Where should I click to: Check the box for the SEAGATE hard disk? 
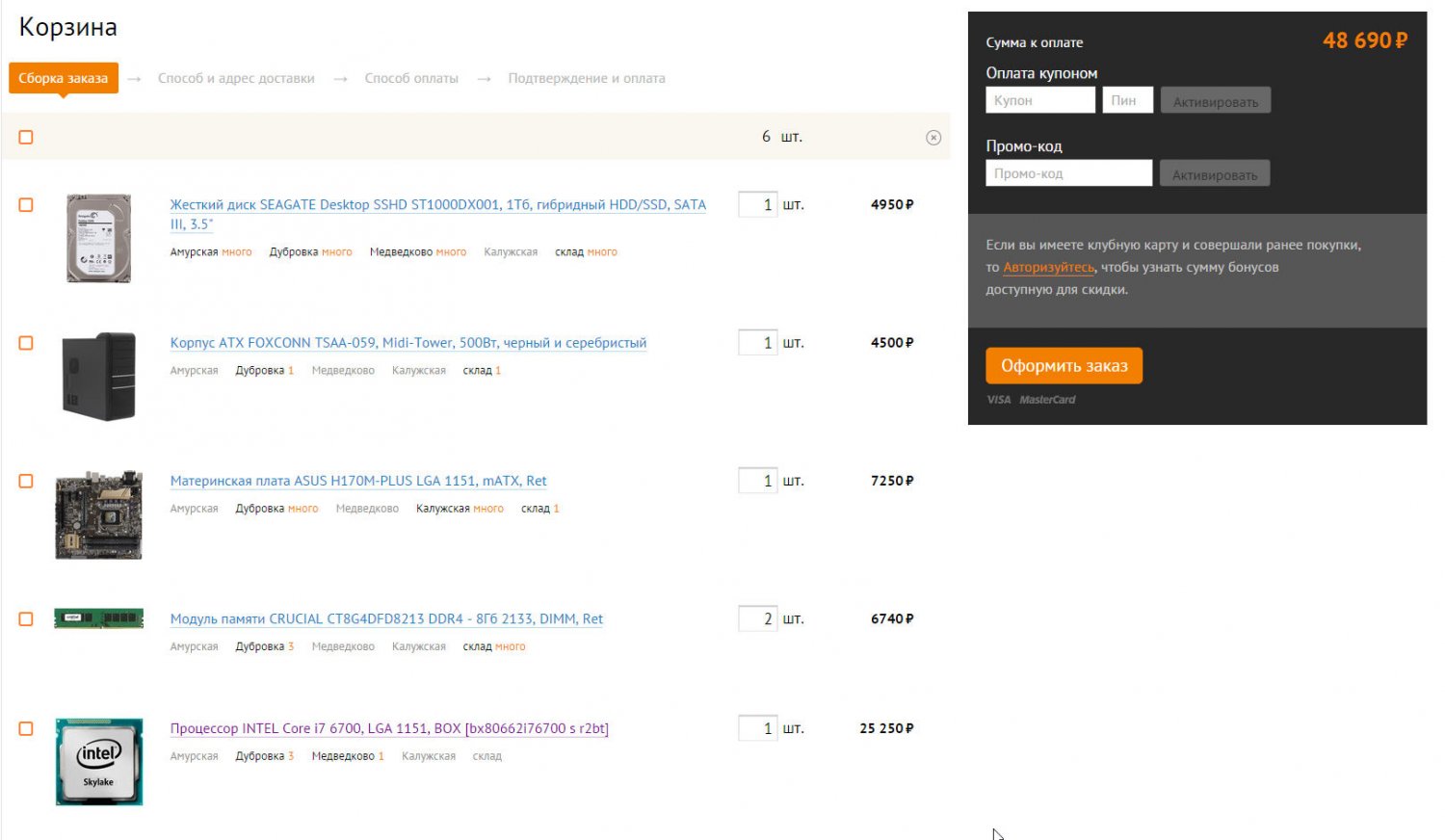click(x=26, y=205)
